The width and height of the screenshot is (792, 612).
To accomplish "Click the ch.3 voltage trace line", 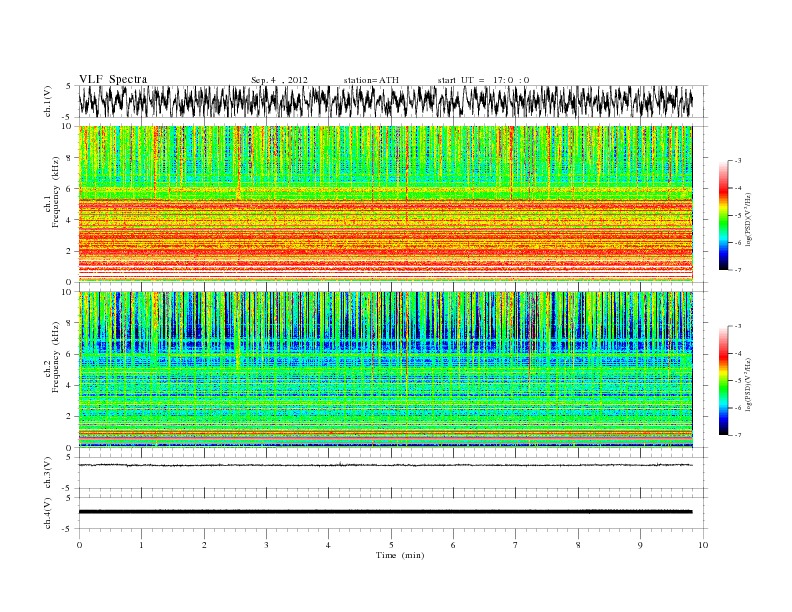I will [385, 465].
